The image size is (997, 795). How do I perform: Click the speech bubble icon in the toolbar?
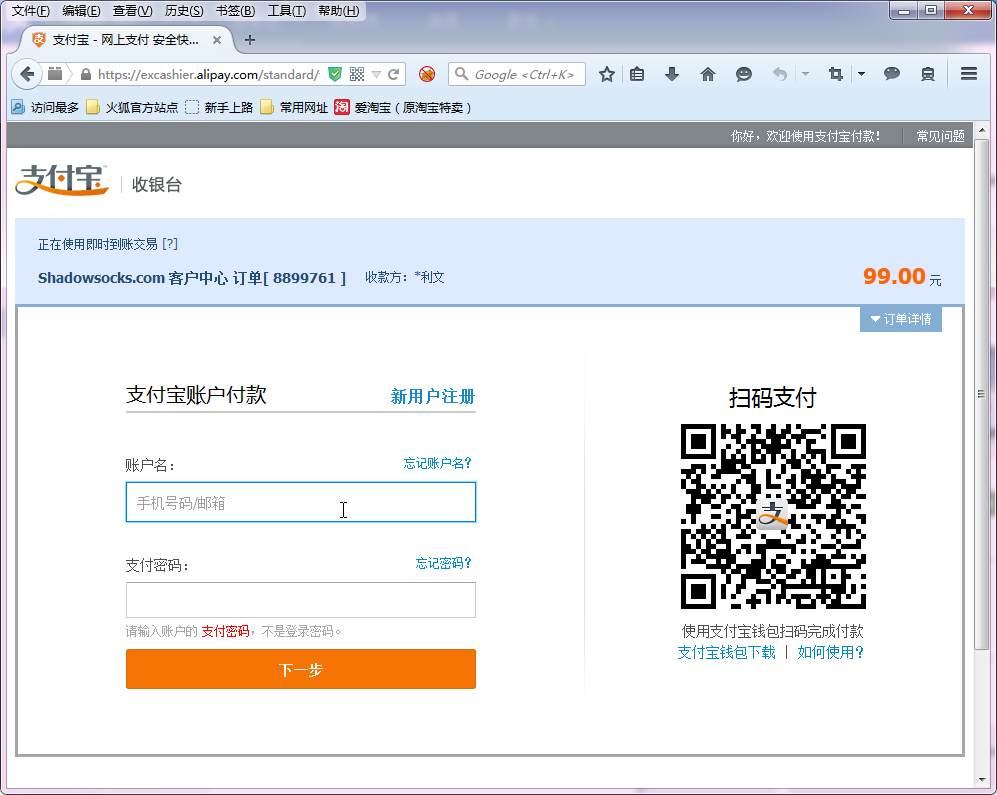[x=892, y=74]
